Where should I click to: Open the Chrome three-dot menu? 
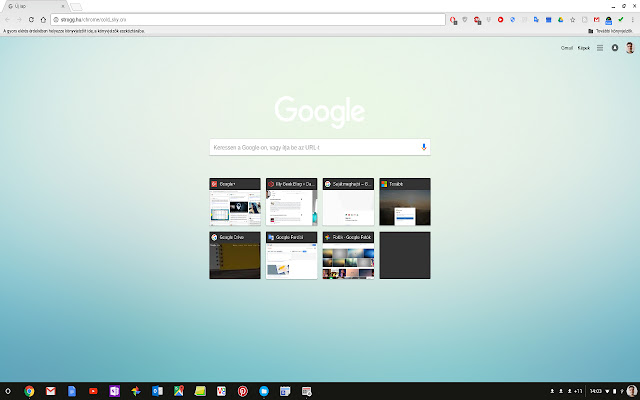(x=633, y=20)
